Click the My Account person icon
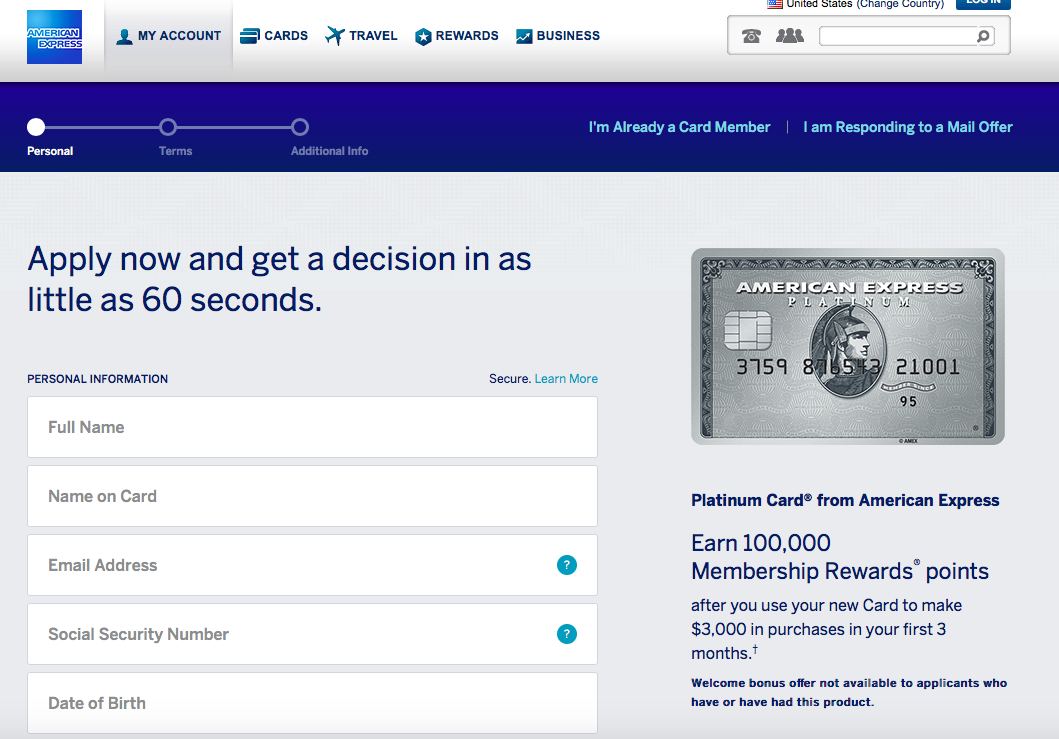This screenshot has height=739, width=1059. pos(124,36)
